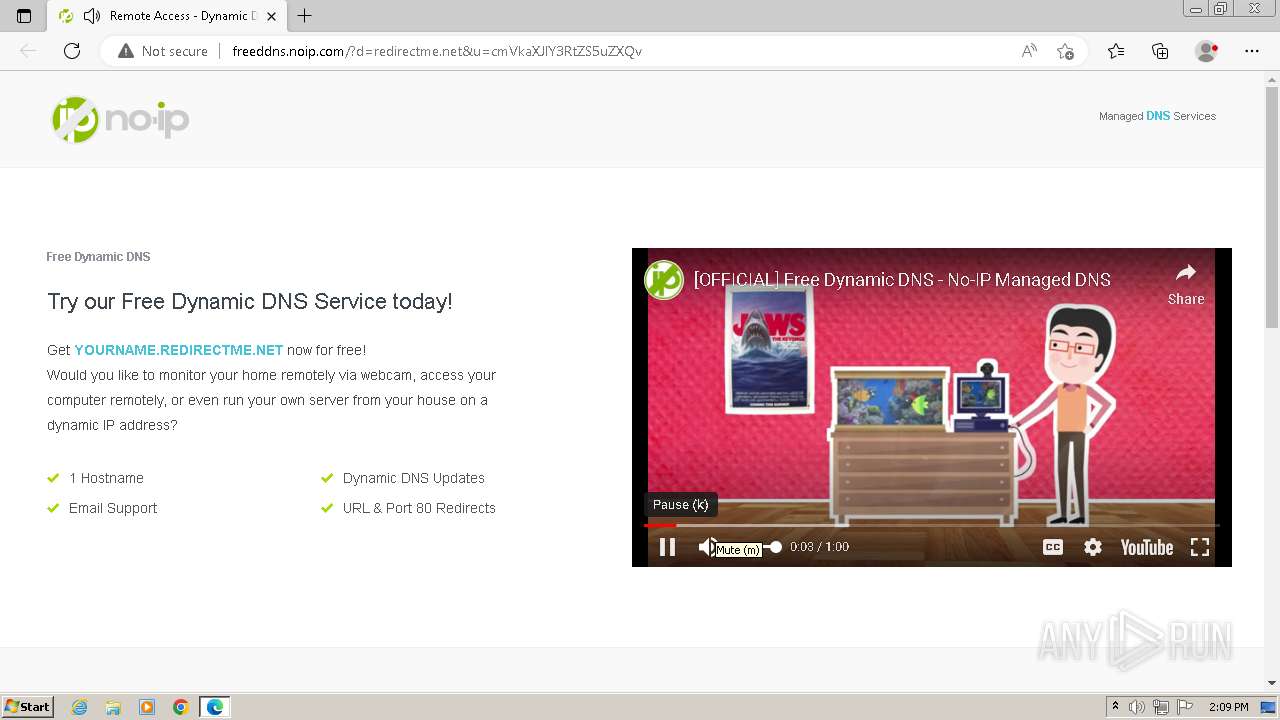This screenshot has width=1280, height=720.
Task: Reload the page
Action: coord(72,51)
